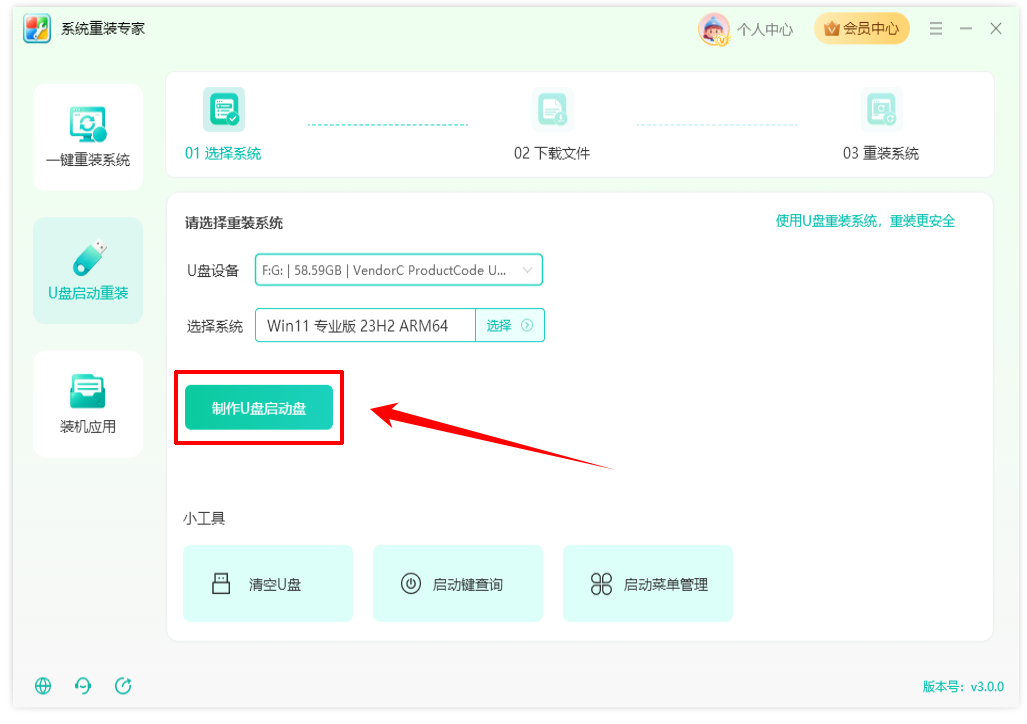This screenshot has height=724, width=1027.
Task: Click the 01 选择系统 step label
Action: tap(223, 153)
